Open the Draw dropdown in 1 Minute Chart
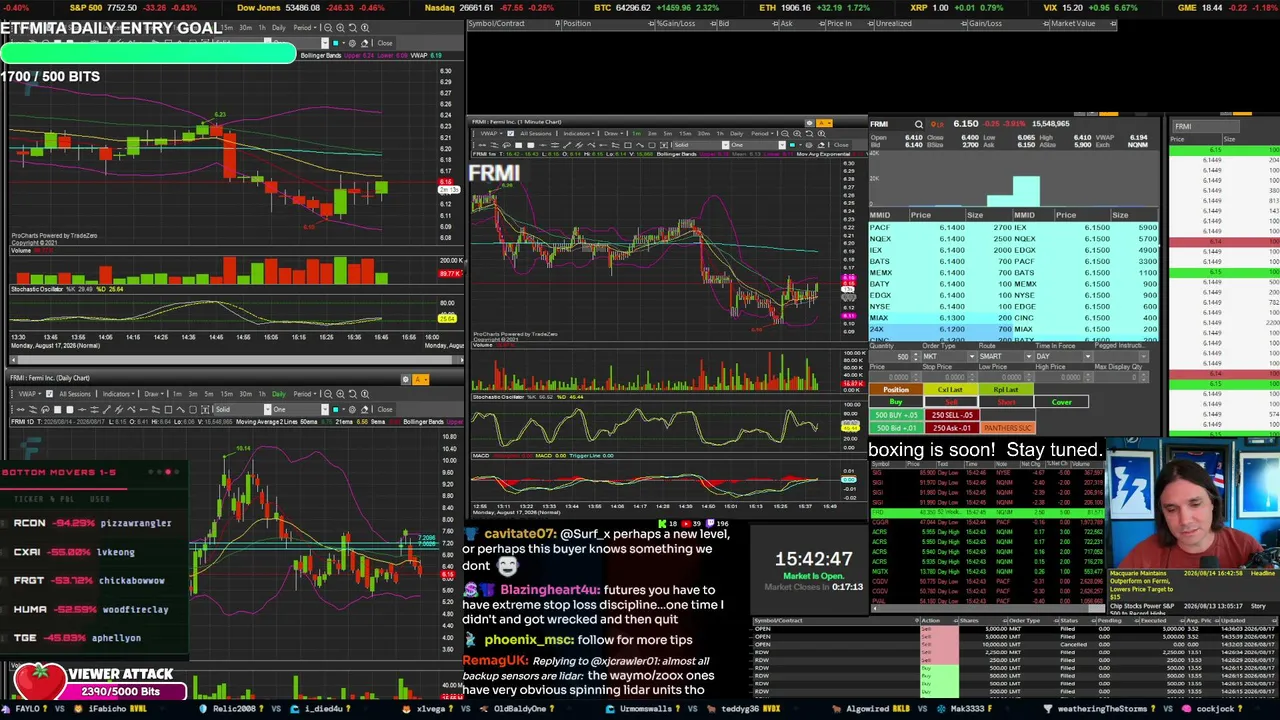The width and height of the screenshot is (1280, 720). tap(615, 134)
